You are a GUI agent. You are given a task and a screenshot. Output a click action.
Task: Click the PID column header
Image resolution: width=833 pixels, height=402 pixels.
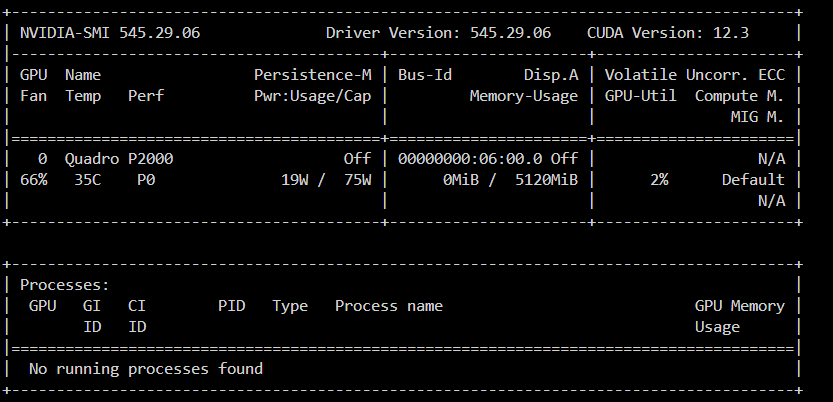tap(232, 306)
